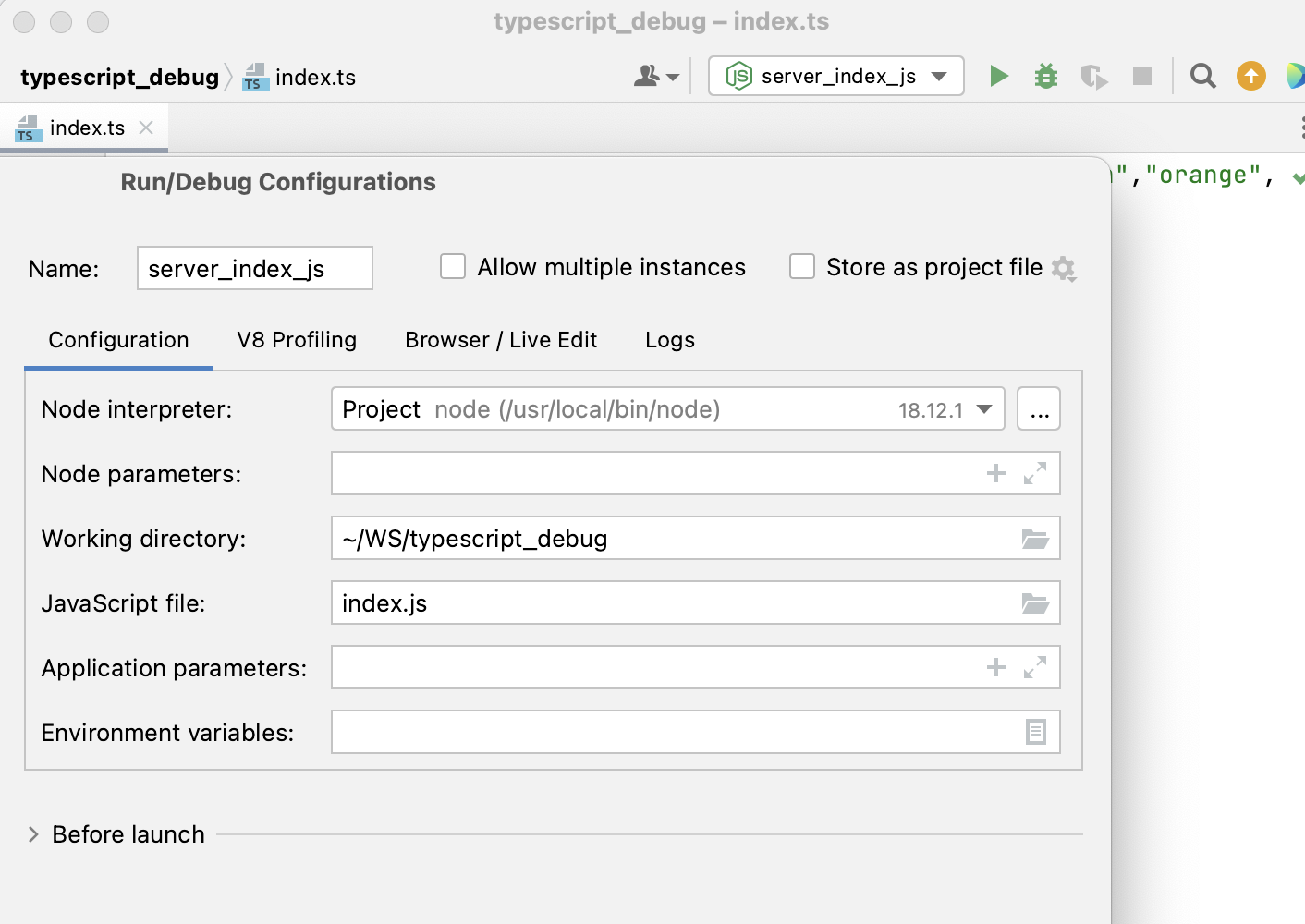Open the Code With Me users menu
Screen dimensions: 1305x924
656,76
